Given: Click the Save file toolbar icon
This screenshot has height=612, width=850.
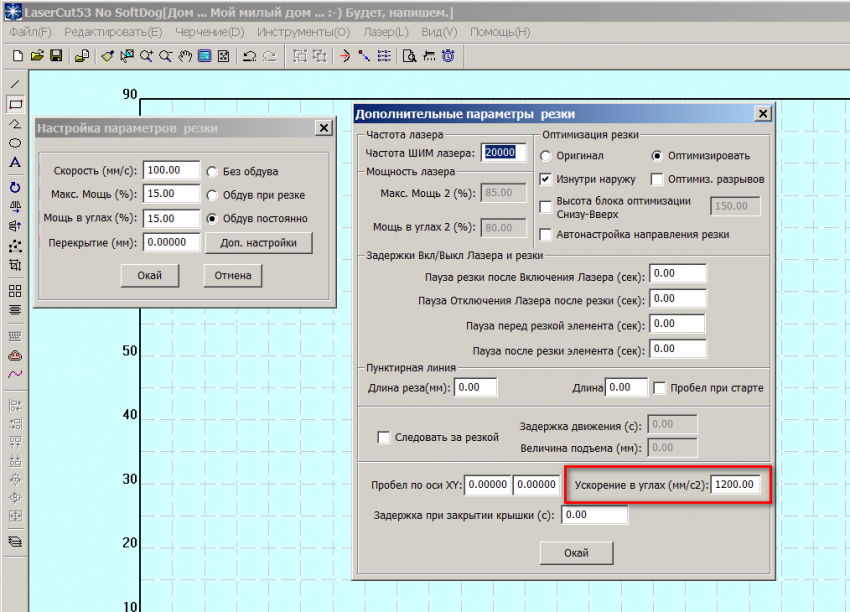Looking at the screenshot, I should 55,55.
